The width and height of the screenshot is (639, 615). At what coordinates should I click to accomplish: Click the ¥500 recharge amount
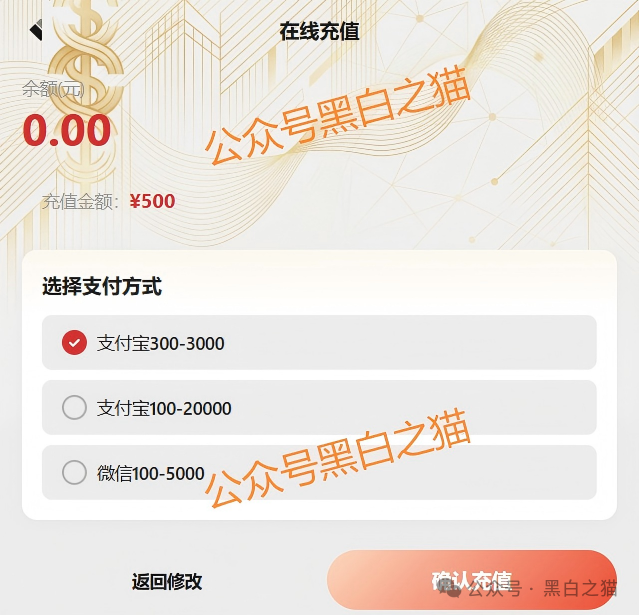(152, 201)
